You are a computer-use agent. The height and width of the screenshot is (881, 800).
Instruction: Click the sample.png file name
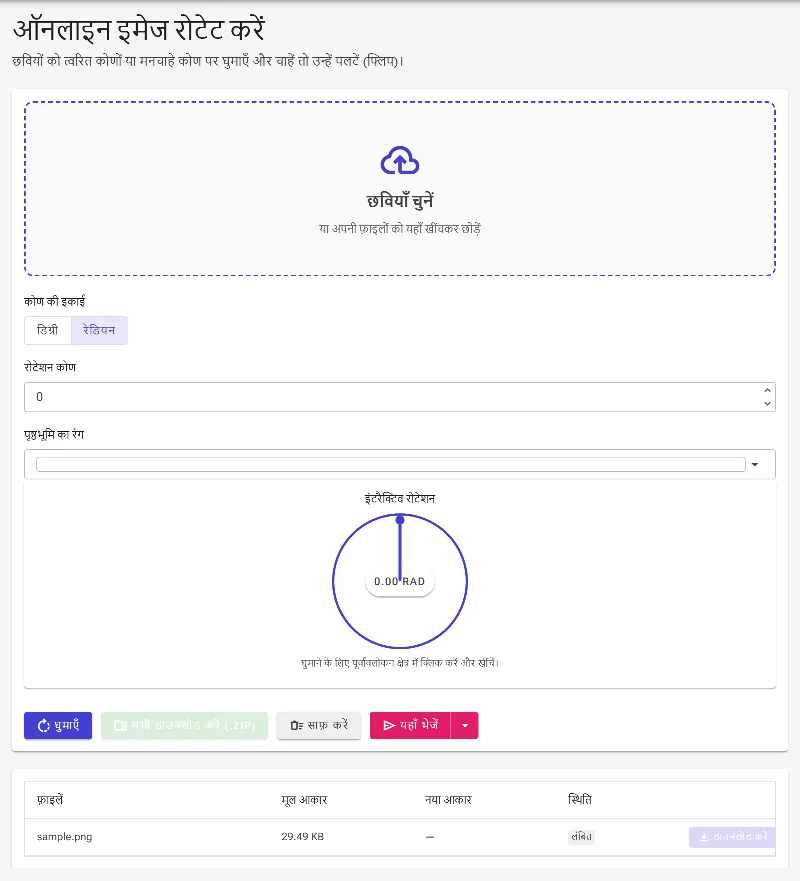click(65, 837)
